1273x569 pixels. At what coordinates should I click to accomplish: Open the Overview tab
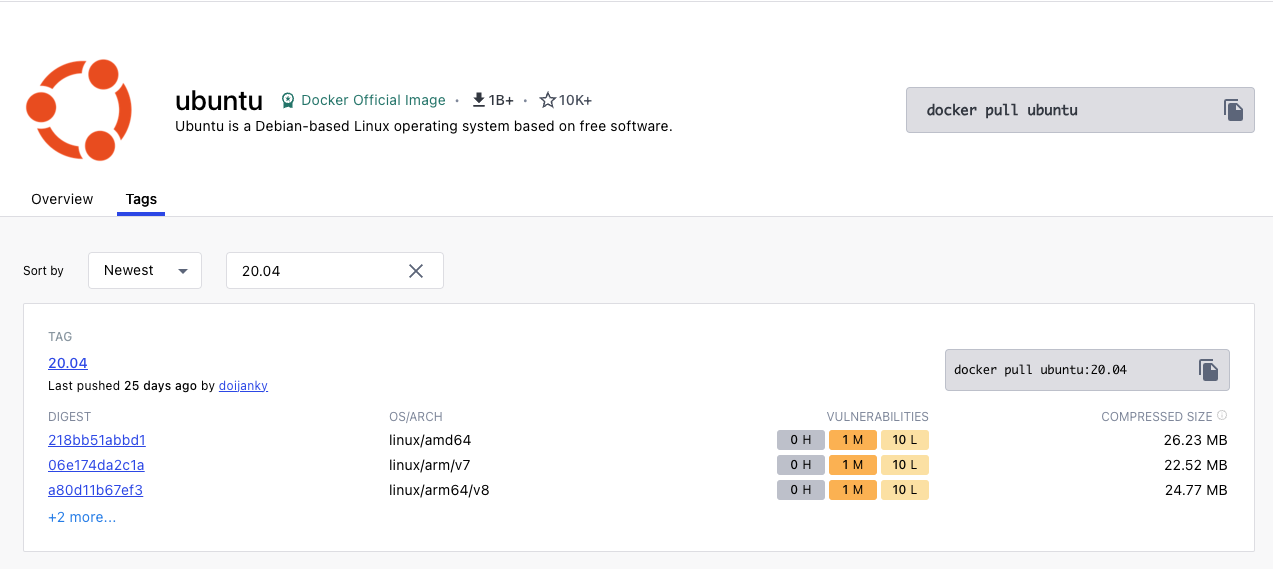pyautogui.click(x=62, y=199)
